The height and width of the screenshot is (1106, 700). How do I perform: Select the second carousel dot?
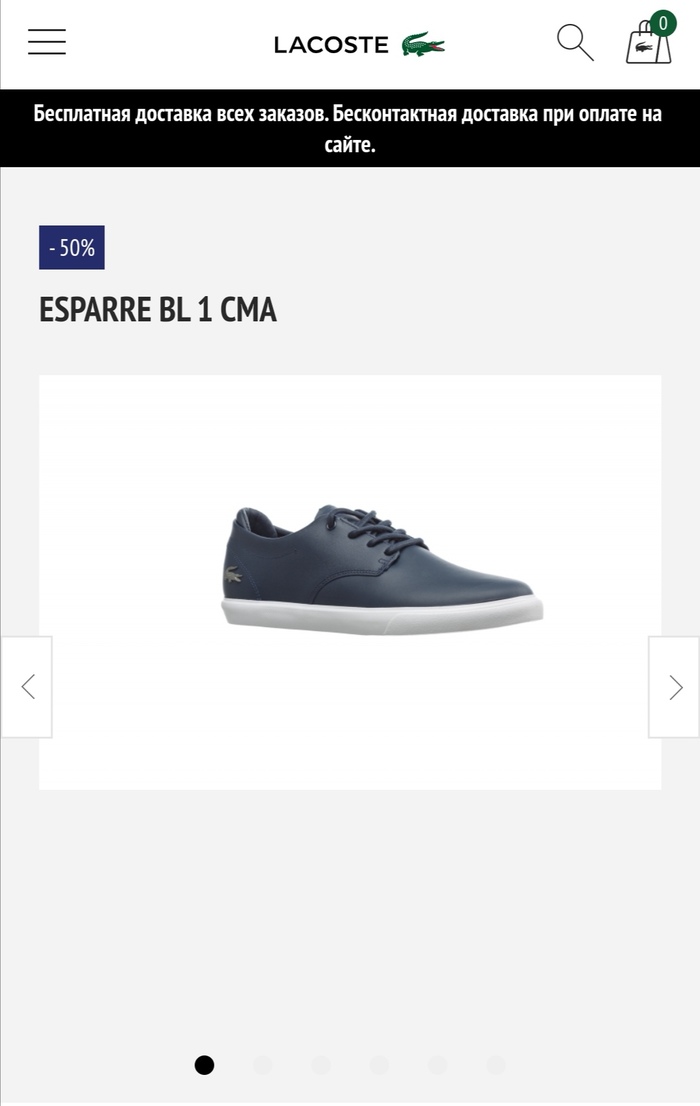coord(262,1064)
